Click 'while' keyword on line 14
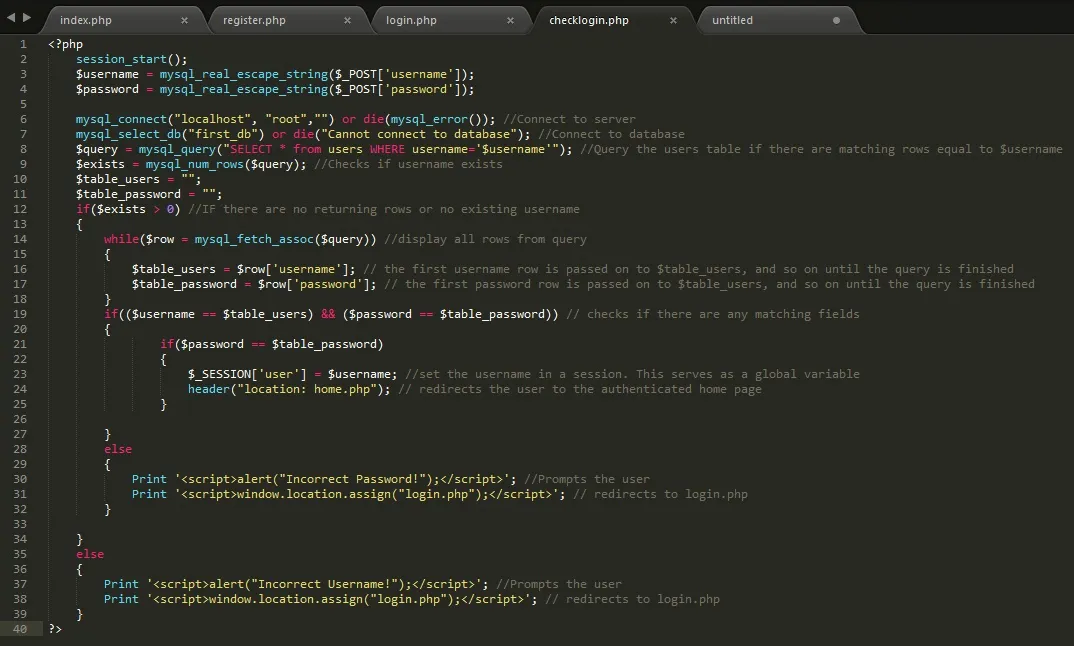This screenshot has width=1074, height=646. 121,239
